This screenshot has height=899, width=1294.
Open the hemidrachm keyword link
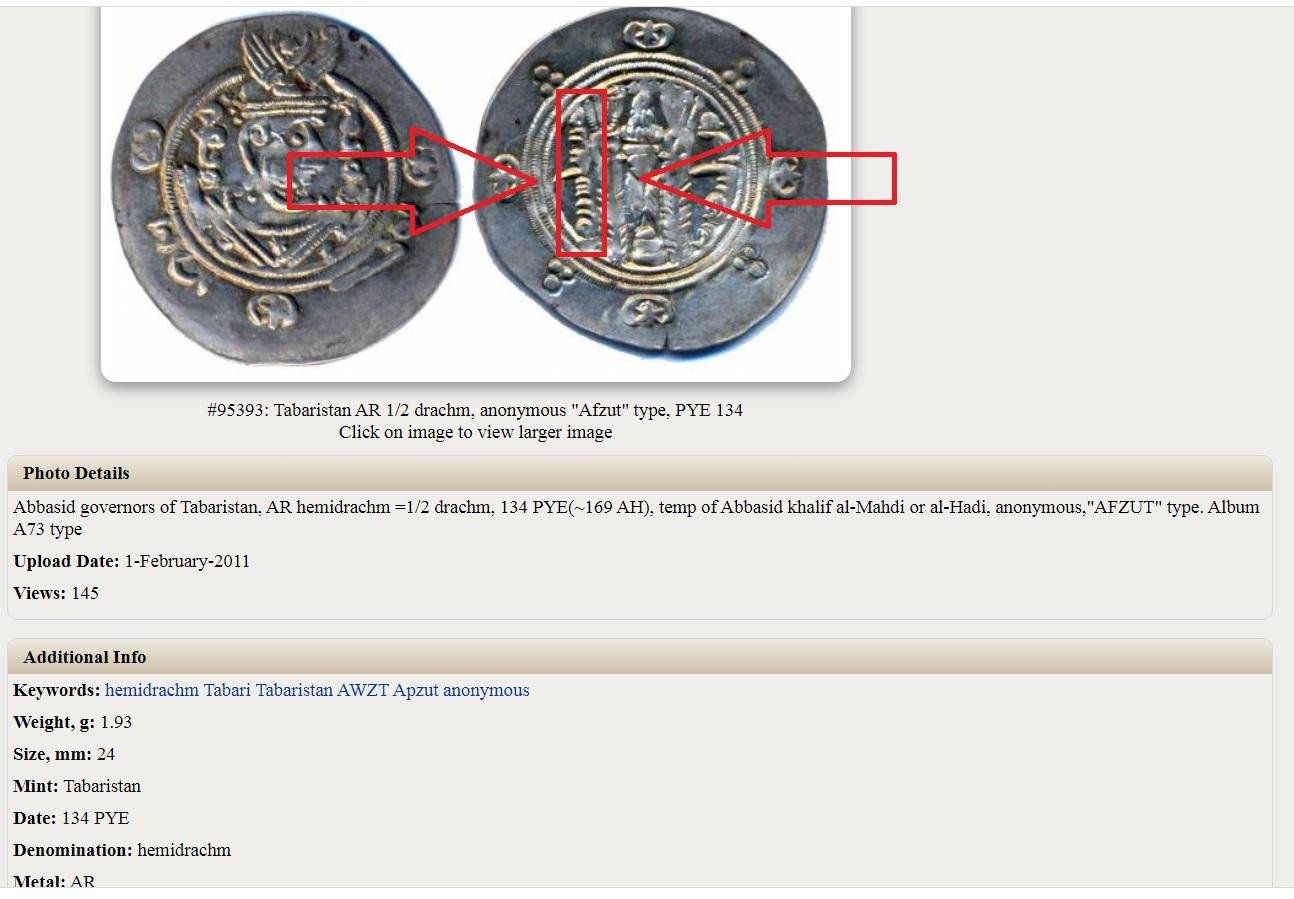(152, 690)
